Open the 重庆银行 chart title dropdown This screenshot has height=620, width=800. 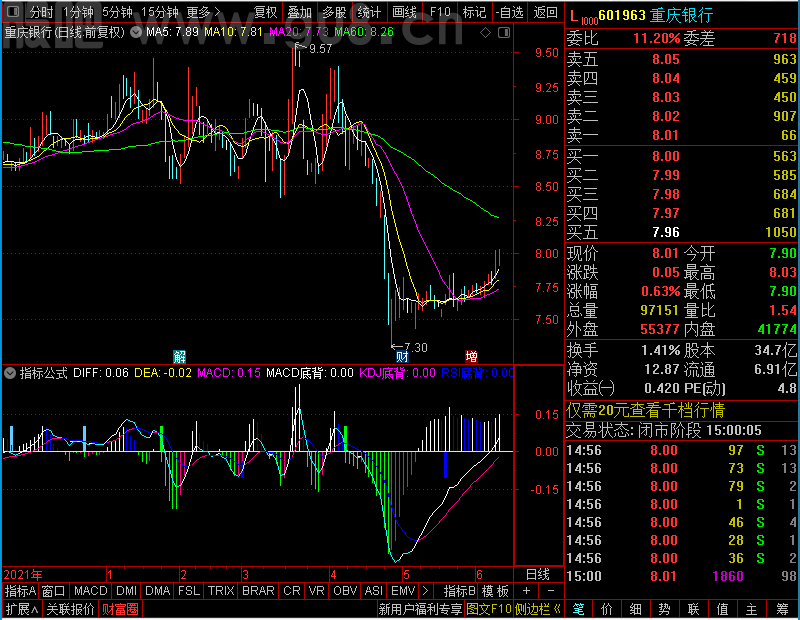tap(136, 33)
